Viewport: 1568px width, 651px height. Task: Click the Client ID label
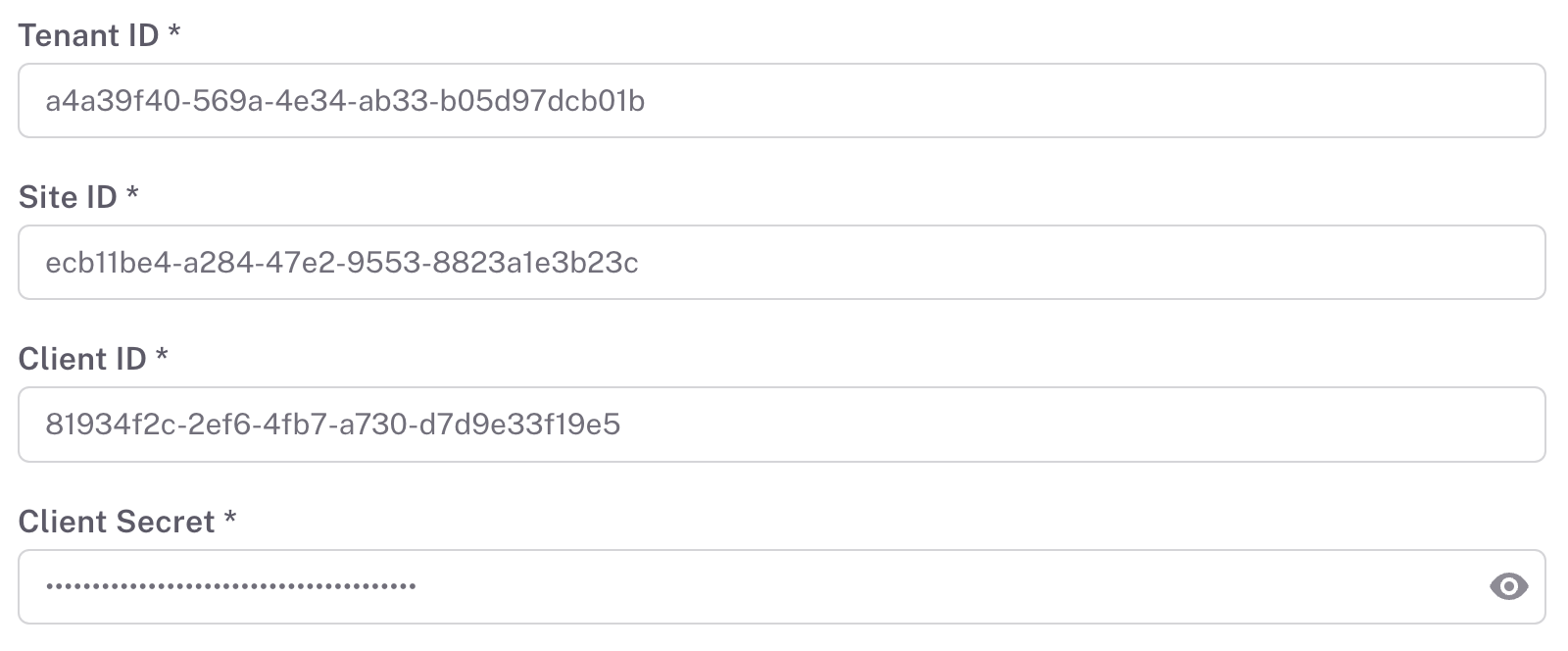(82, 360)
